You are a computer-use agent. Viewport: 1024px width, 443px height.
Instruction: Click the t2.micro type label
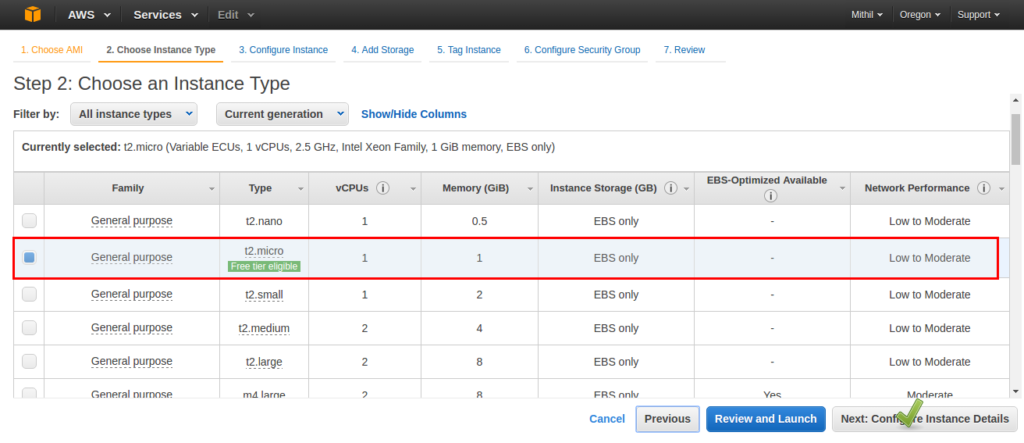pyautogui.click(x=264, y=250)
